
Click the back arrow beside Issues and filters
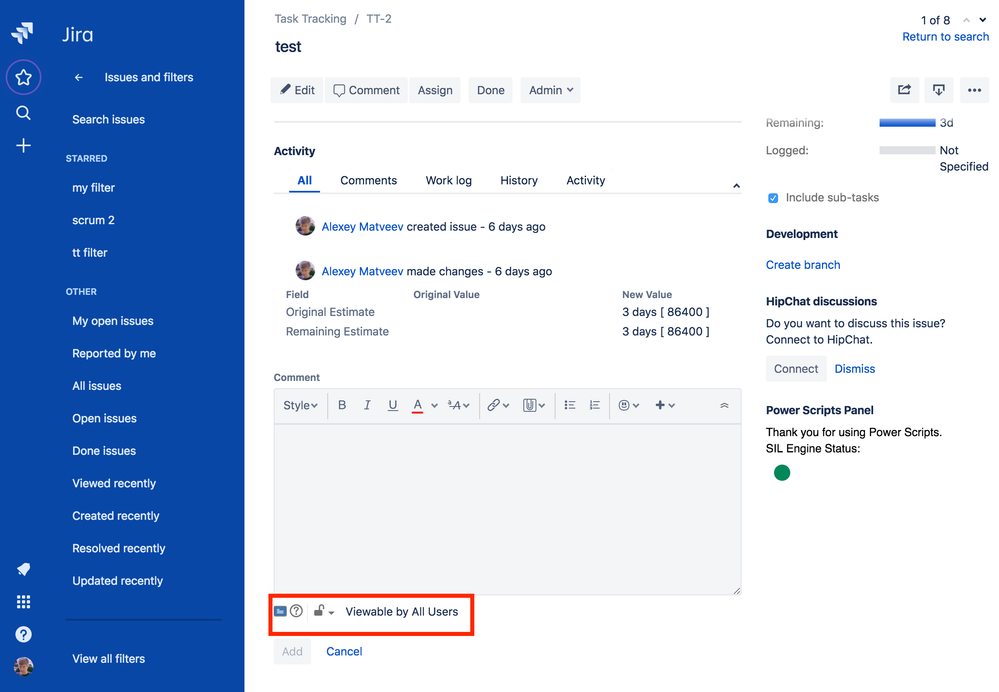coord(78,77)
